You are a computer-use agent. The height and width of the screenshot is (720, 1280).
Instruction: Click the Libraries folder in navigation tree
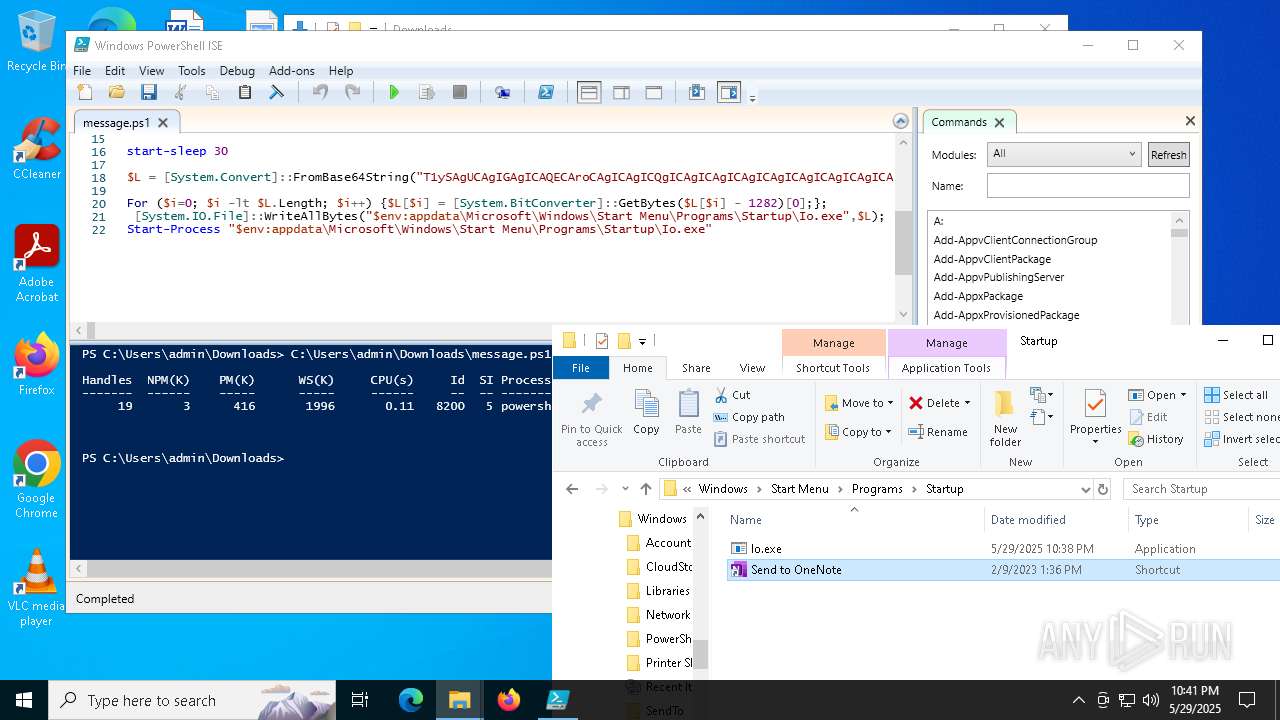click(x=667, y=591)
